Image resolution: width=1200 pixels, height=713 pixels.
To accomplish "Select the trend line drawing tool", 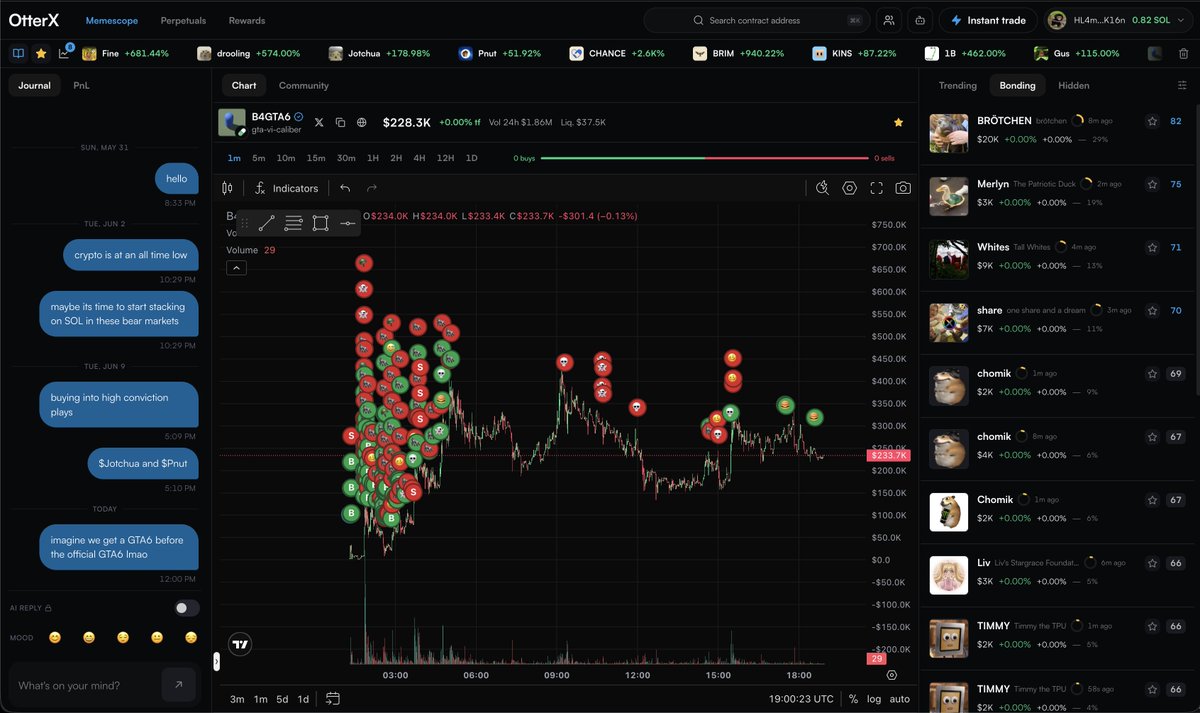I will (x=266, y=223).
